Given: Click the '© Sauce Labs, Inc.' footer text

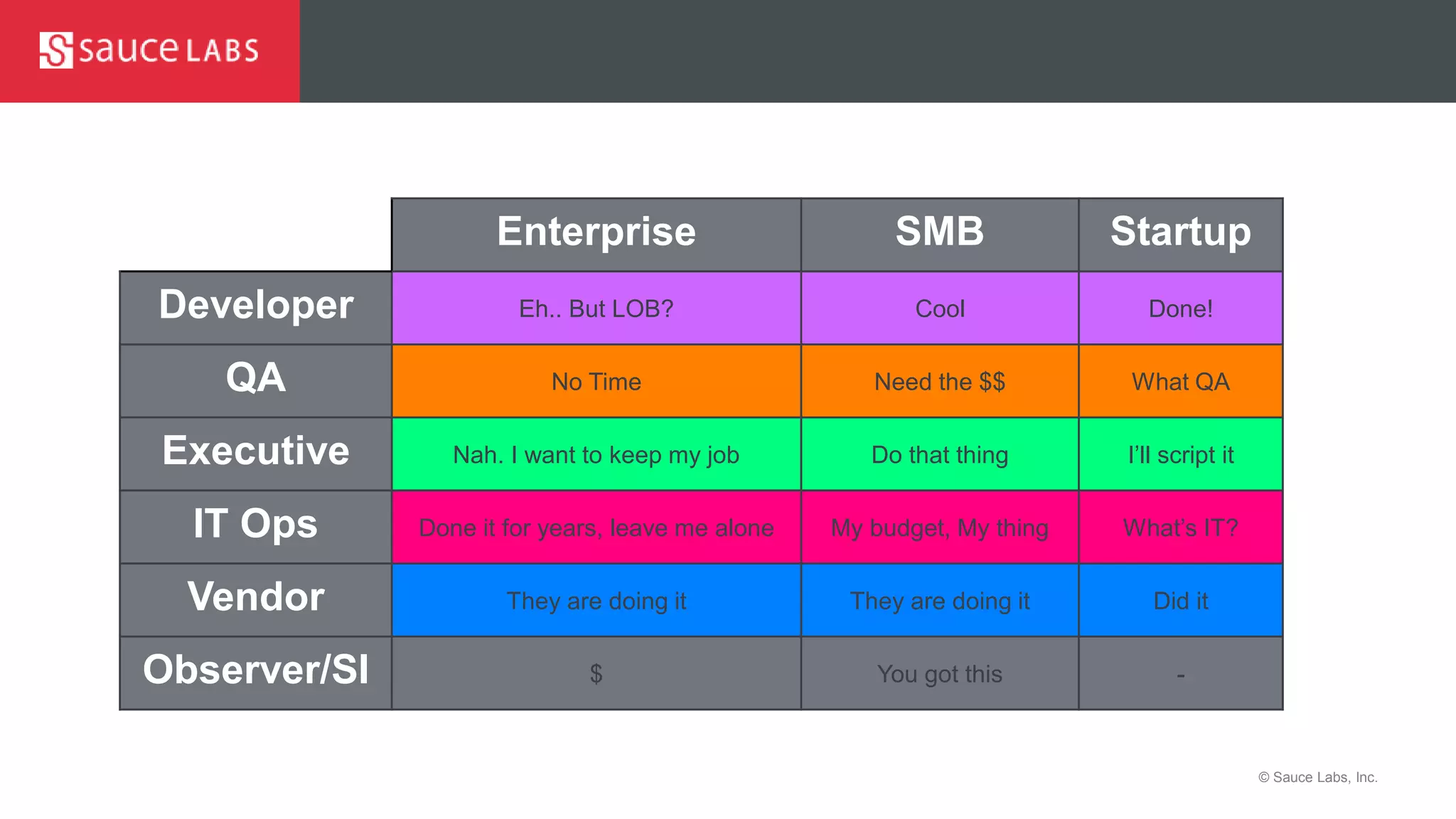Looking at the screenshot, I should 1318,777.
